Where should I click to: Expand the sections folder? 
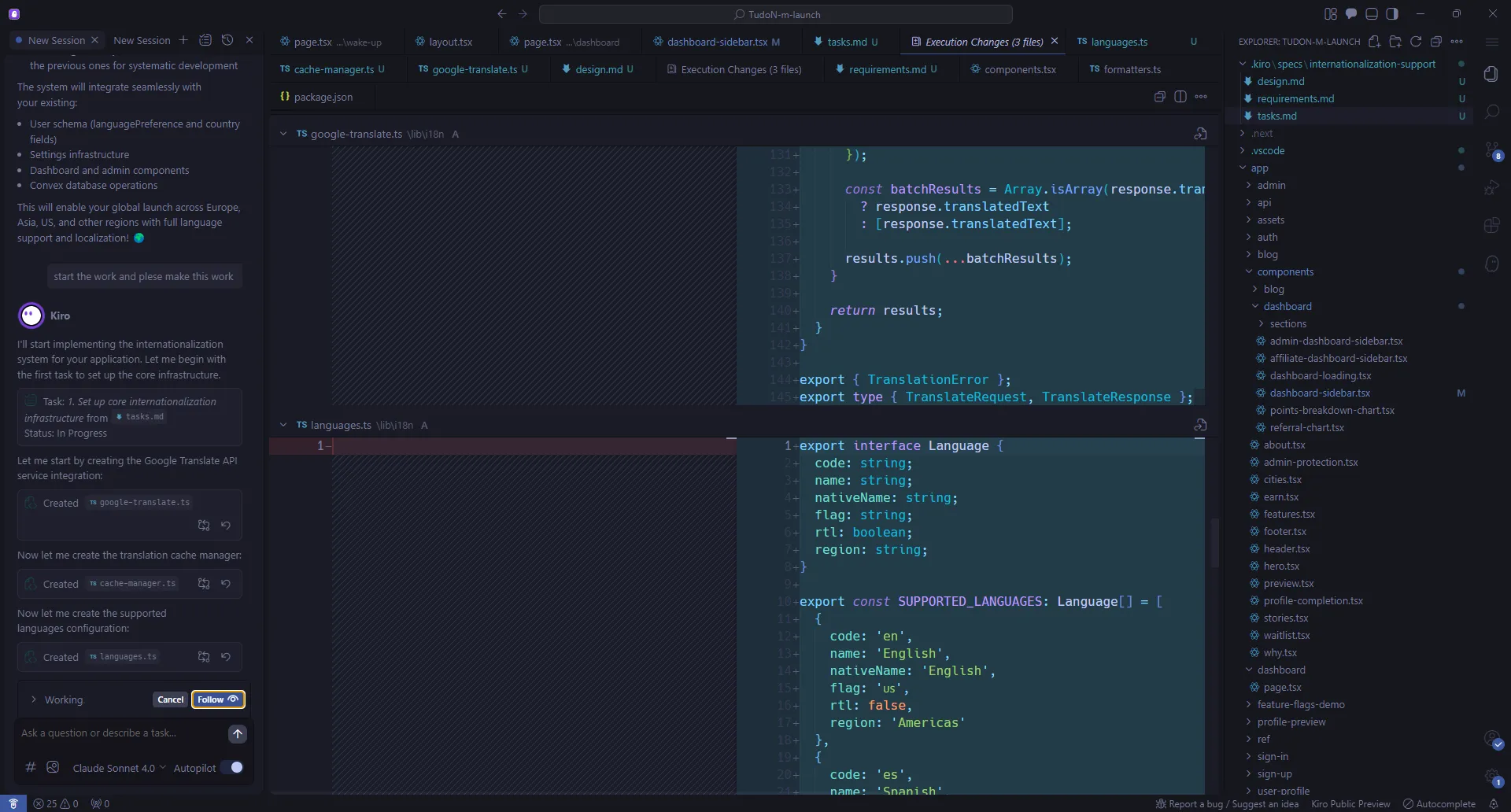point(1261,324)
